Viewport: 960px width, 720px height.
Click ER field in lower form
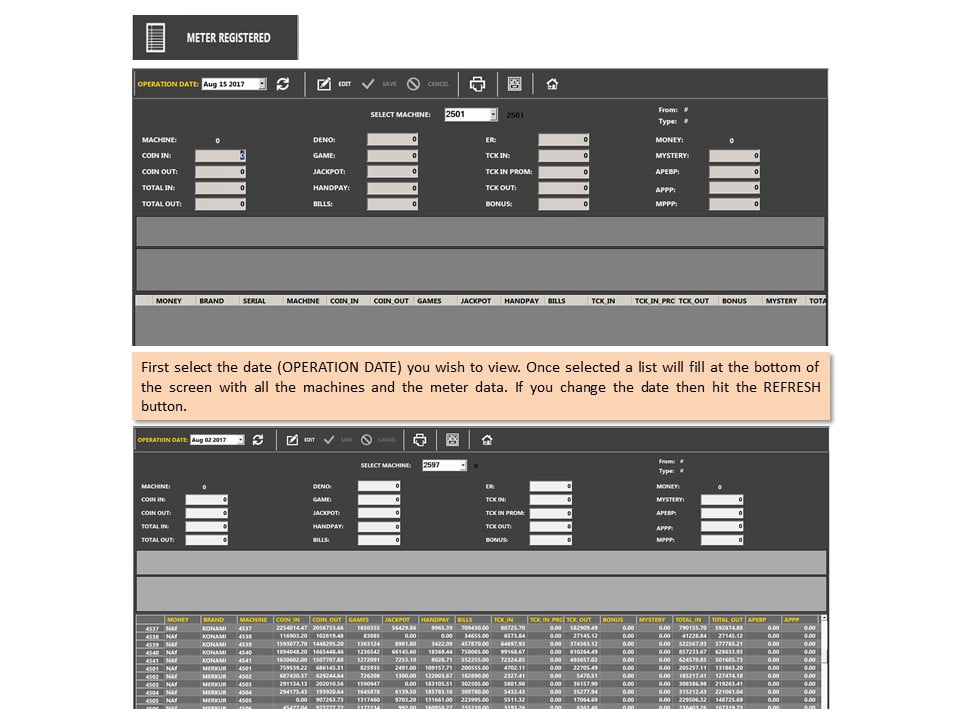coord(551,486)
